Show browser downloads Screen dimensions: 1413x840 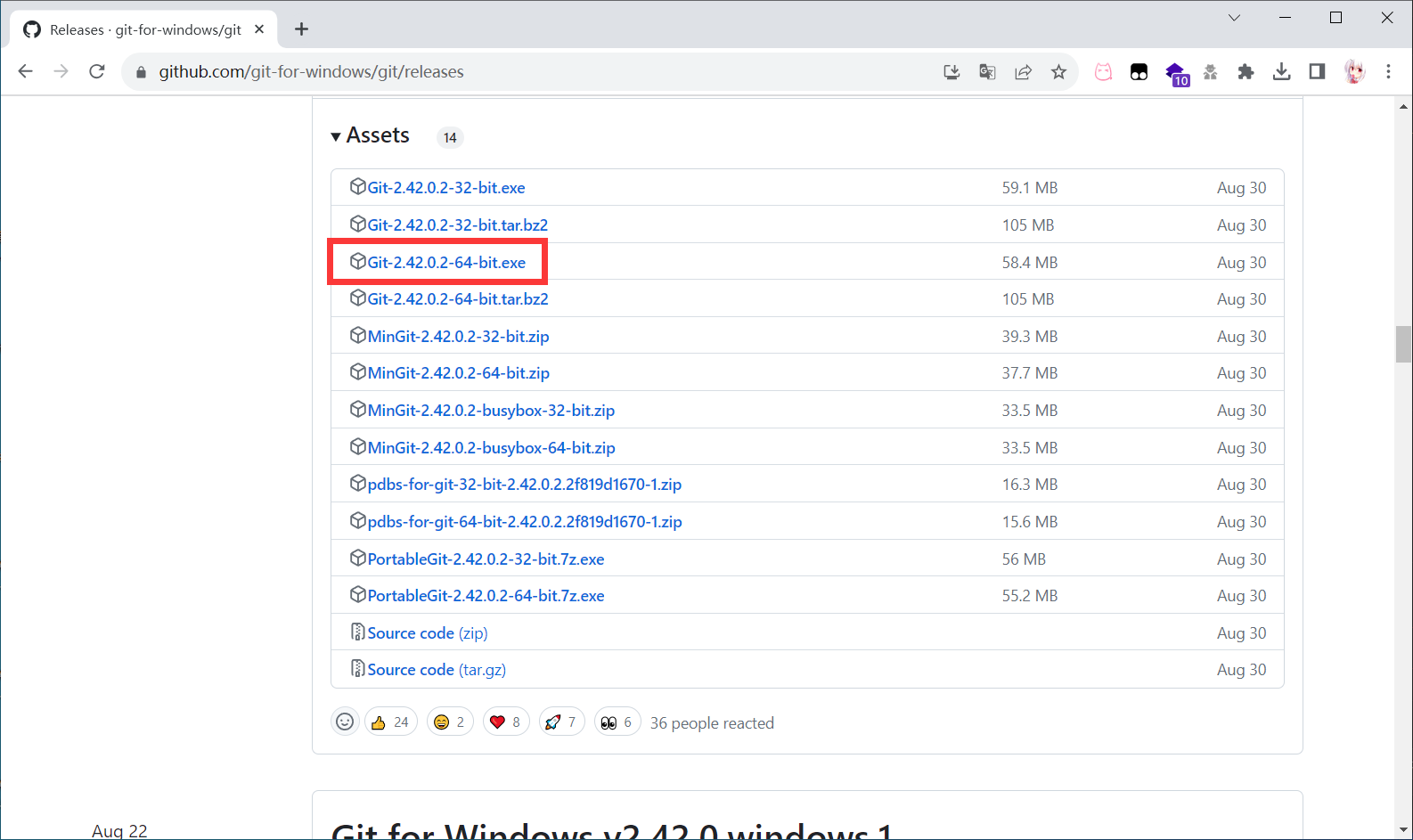click(1281, 72)
